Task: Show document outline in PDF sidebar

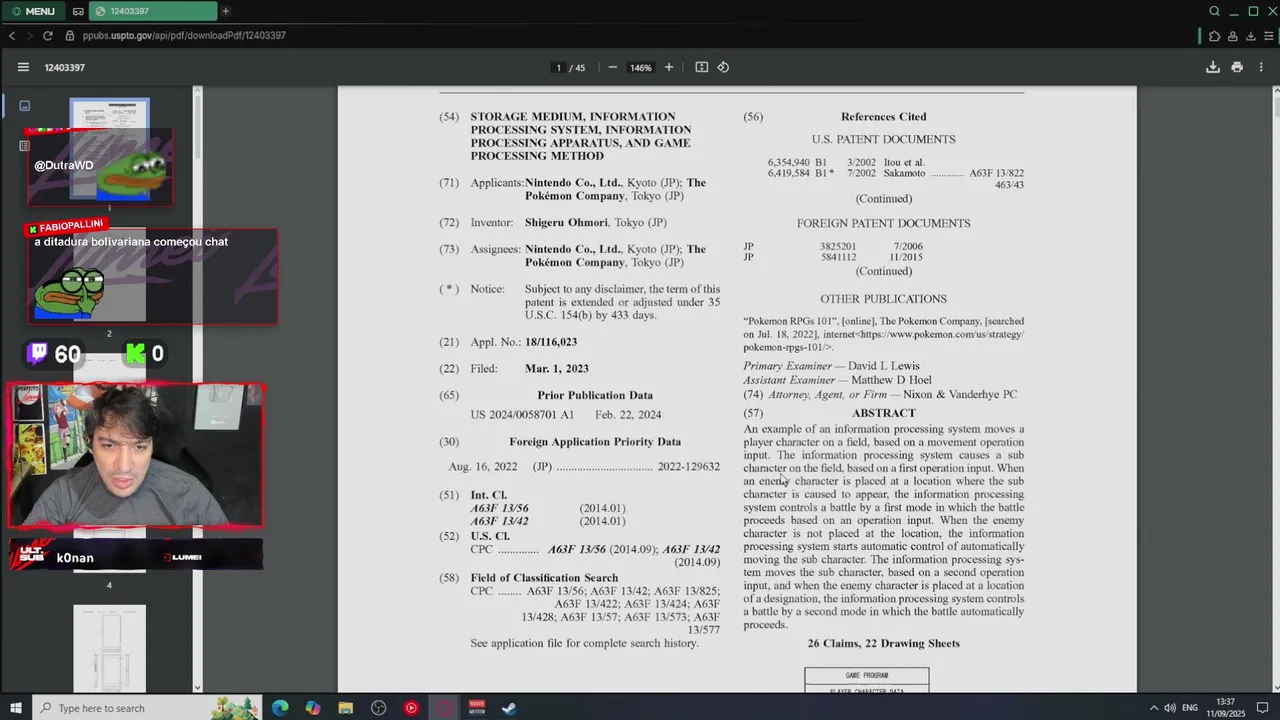Action: [x=25, y=145]
